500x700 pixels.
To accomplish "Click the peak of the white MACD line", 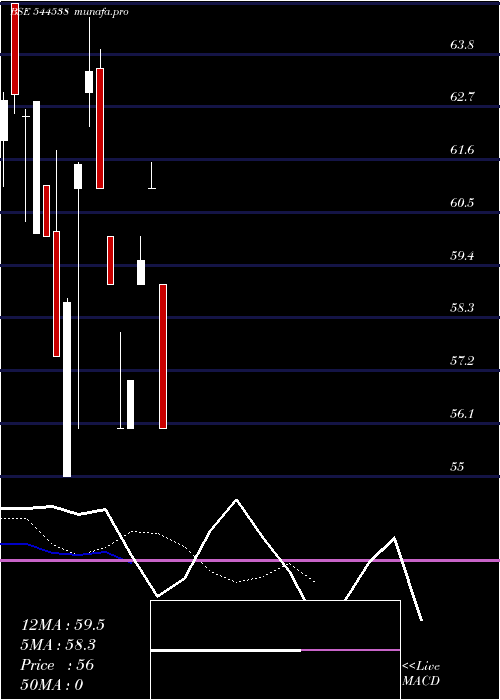I will pyautogui.click(x=236, y=500).
